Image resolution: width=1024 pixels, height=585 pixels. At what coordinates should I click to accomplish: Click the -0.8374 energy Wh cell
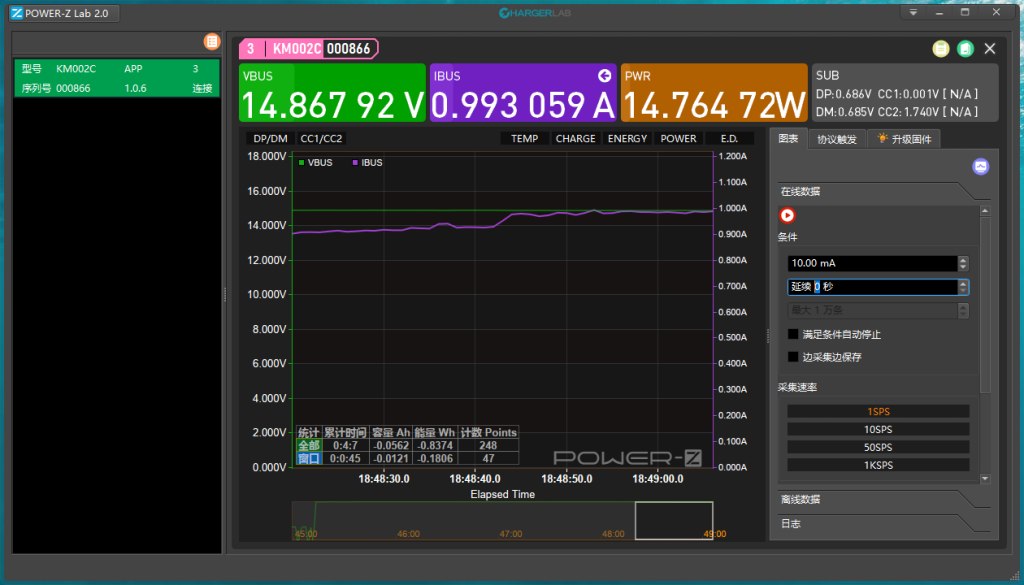435,445
